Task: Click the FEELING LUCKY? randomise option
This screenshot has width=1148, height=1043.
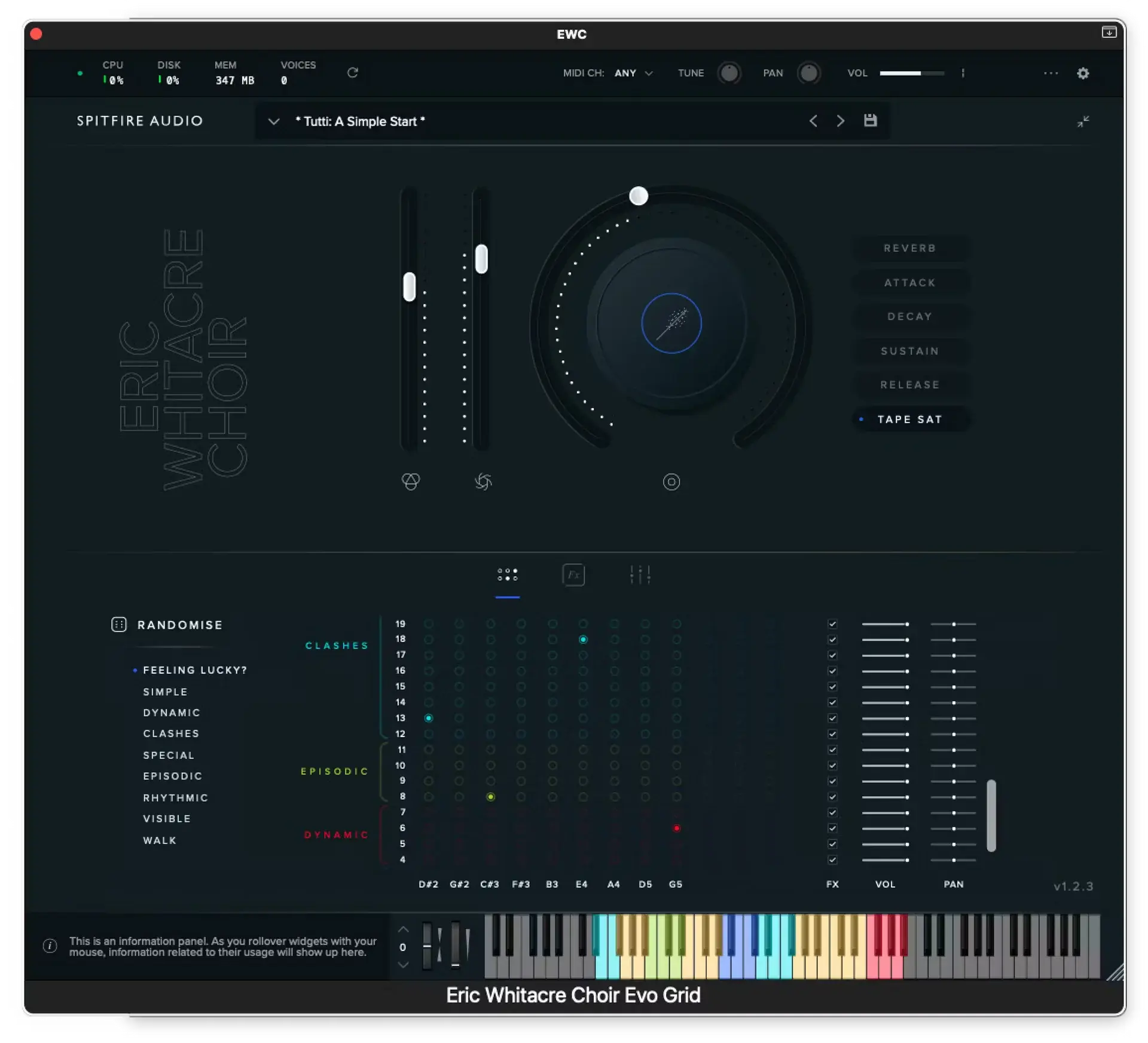Action: [195, 670]
